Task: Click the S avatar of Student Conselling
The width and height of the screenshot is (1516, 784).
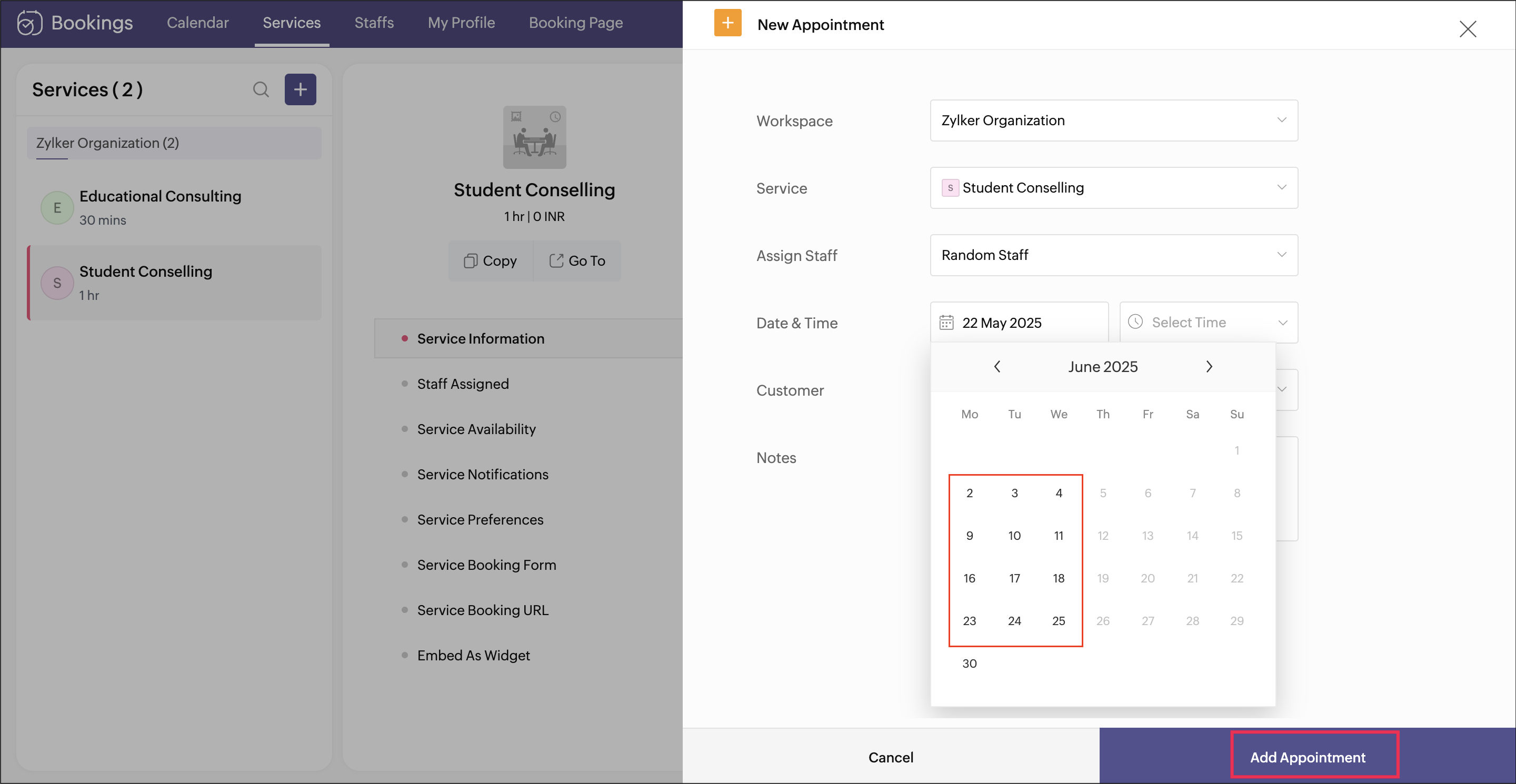Action: pos(57,283)
